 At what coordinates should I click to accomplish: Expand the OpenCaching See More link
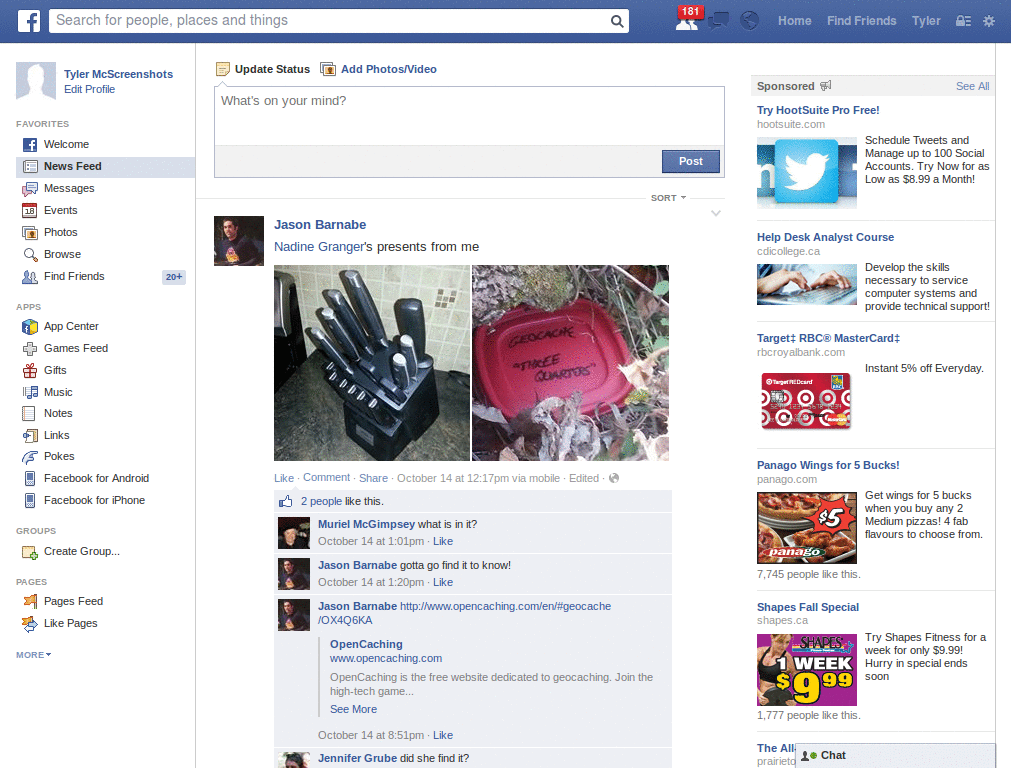coord(353,709)
